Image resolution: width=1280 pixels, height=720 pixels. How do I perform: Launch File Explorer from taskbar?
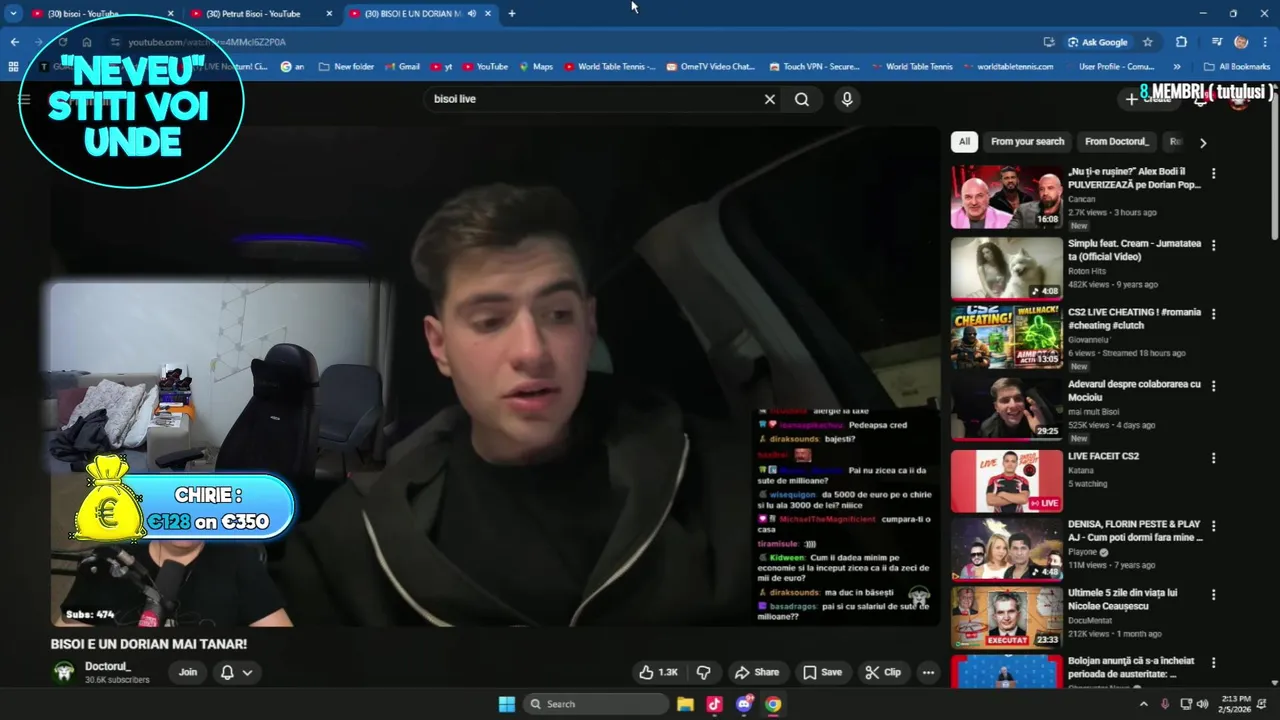[685, 704]
